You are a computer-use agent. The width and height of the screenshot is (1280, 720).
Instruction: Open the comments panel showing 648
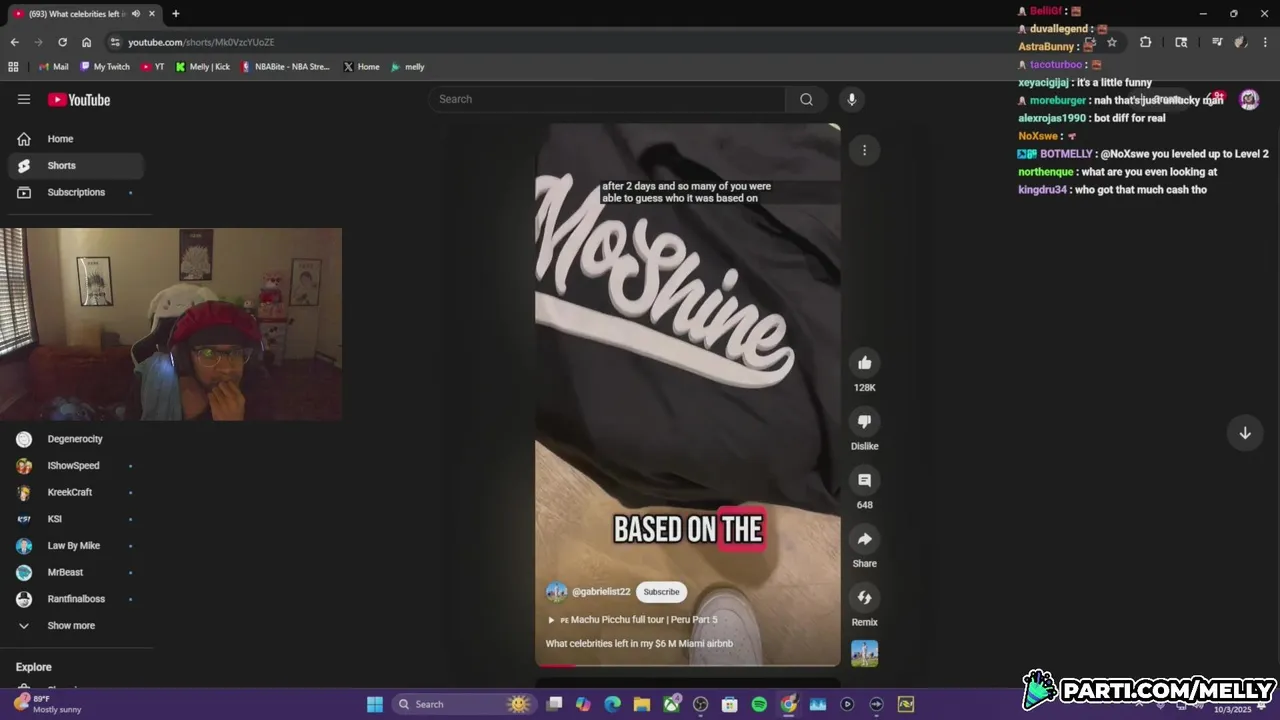click(865, 480)
